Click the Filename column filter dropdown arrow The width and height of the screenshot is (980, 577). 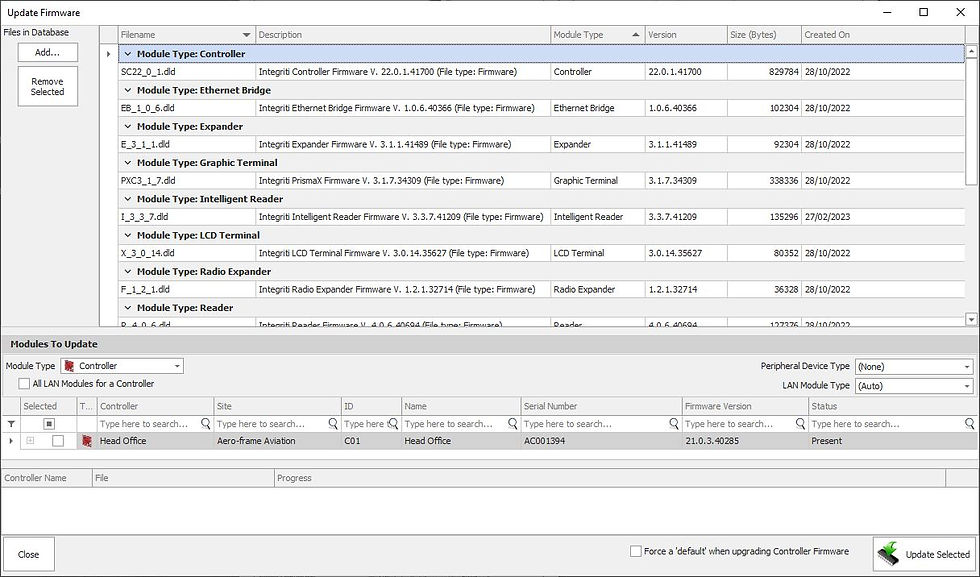tap(246, 35)
